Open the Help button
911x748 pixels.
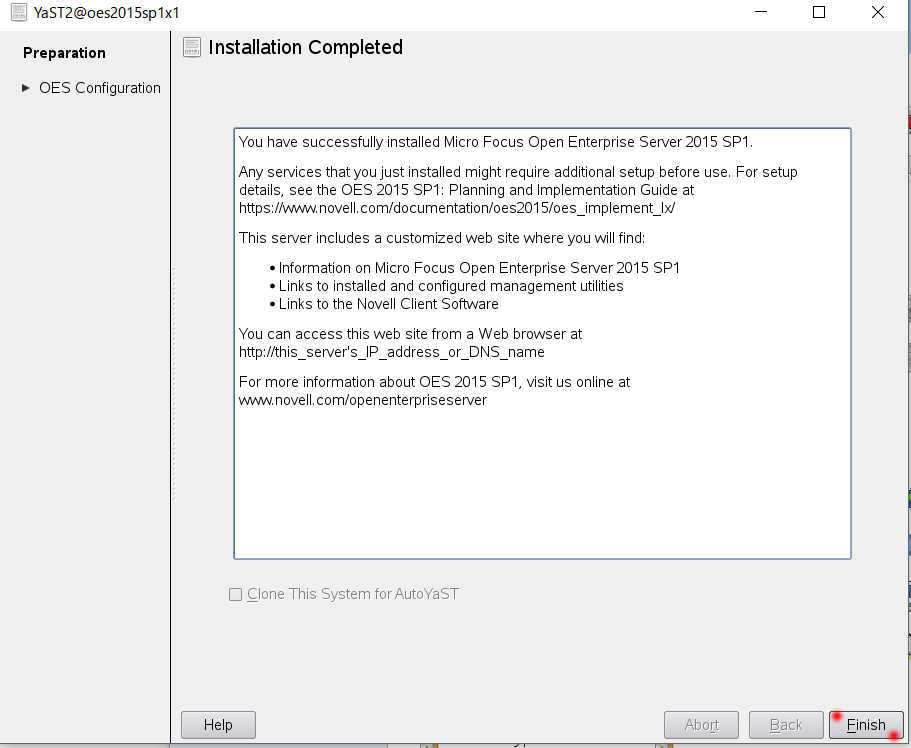[218, 725]
